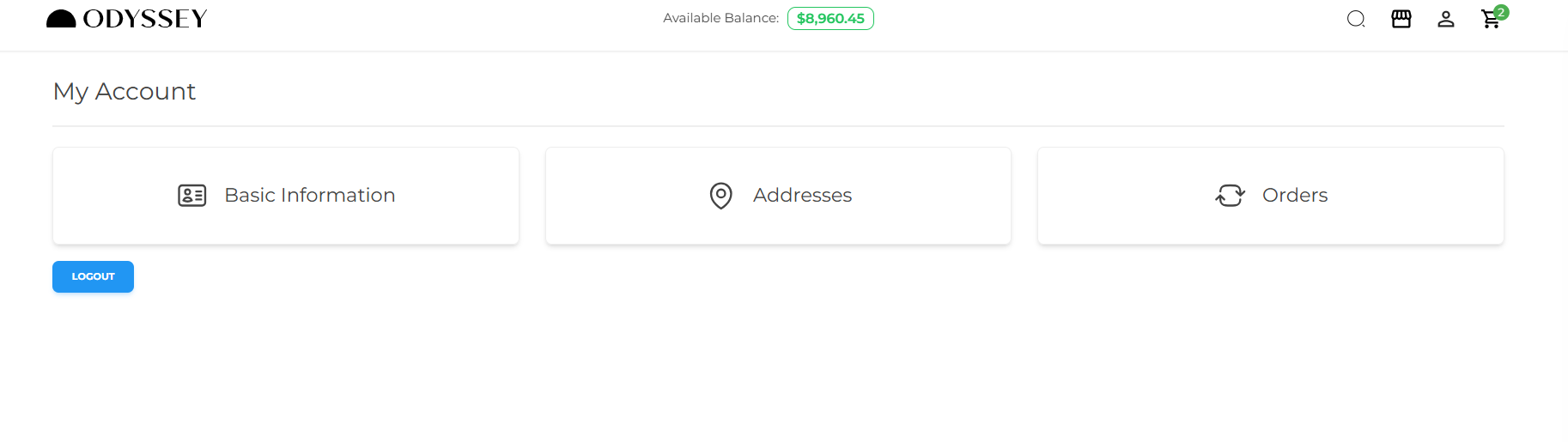Image resolution: width=1568 pixels, height=442 pixels.
Task: Click the ID card icon for Basic Information
Action: pos(191,196)
